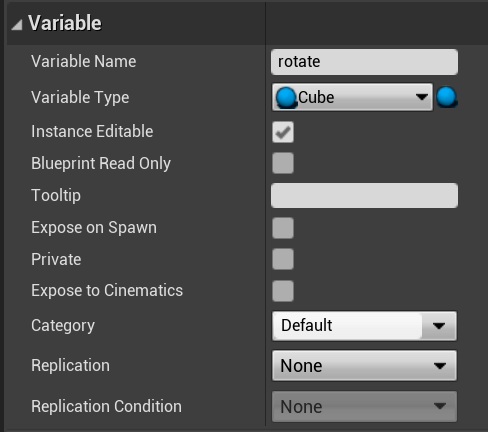Screen dimensions: 488x432
Task: Collapse the Variable section triangle
Action: (17, 25)
